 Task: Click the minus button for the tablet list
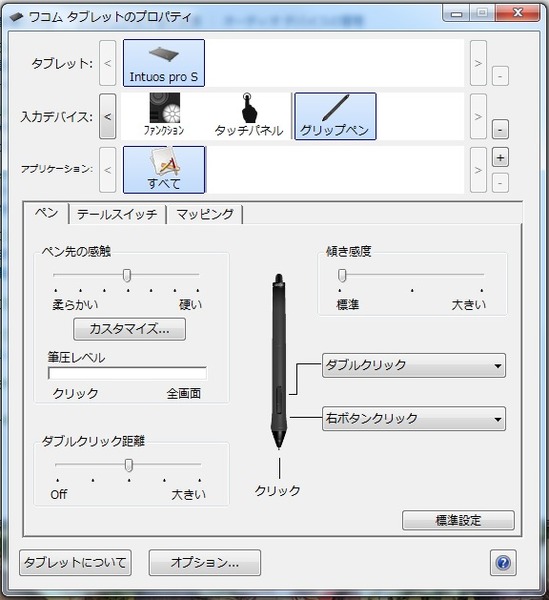click(500, 76)
